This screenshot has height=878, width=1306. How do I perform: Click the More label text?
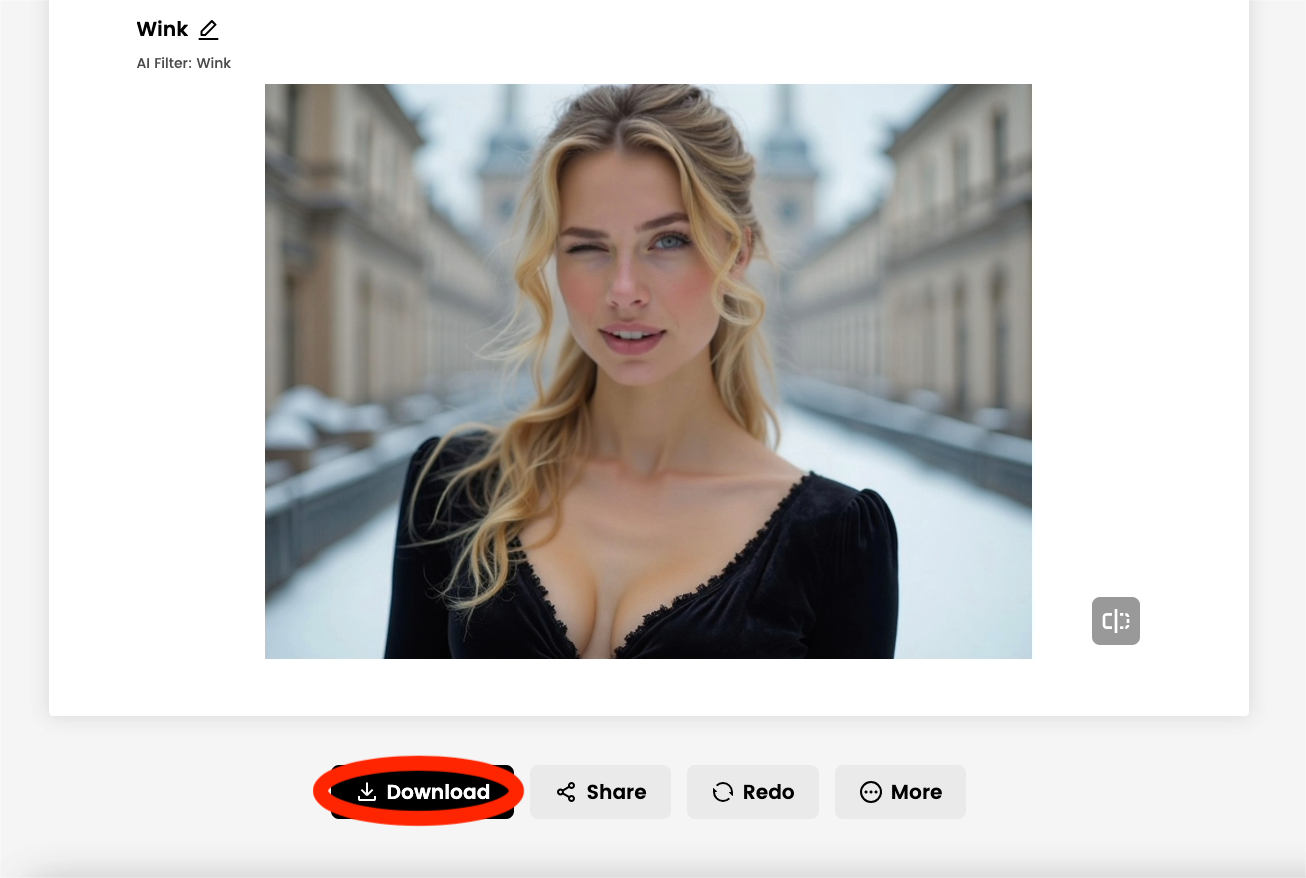click(916, 792)
